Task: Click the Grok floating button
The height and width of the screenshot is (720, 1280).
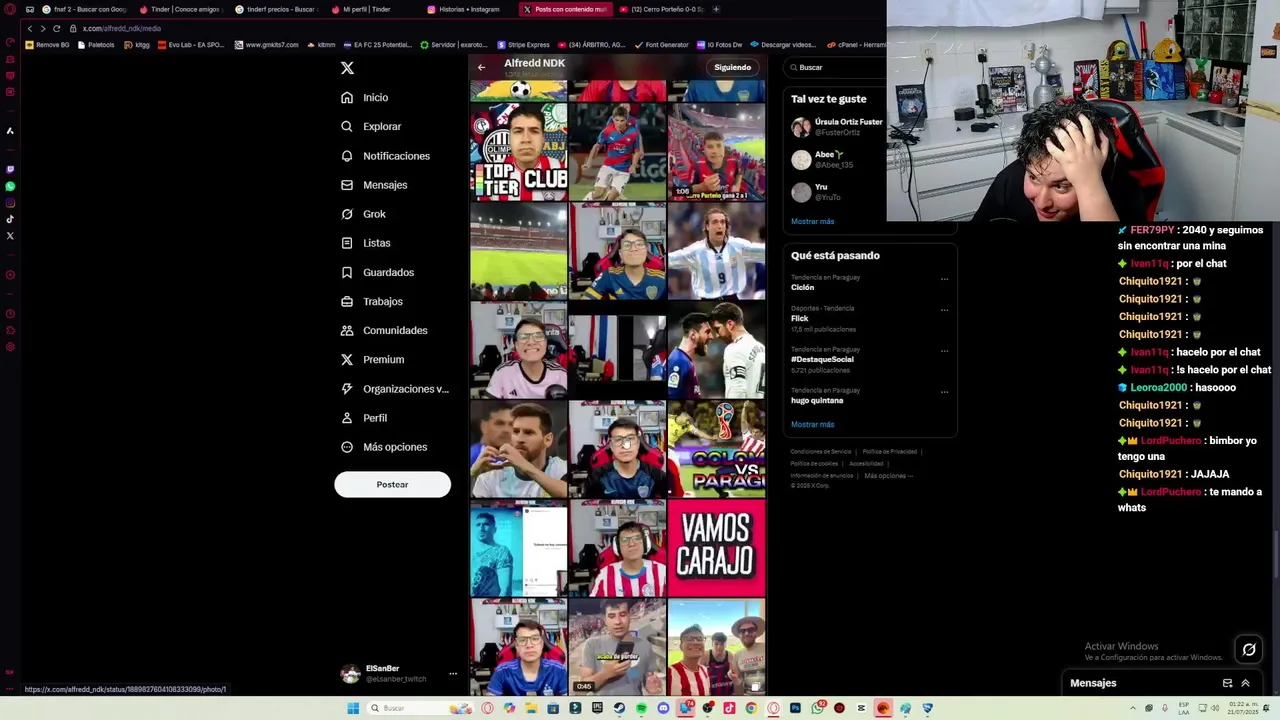Action: (x=1249, y=650)
